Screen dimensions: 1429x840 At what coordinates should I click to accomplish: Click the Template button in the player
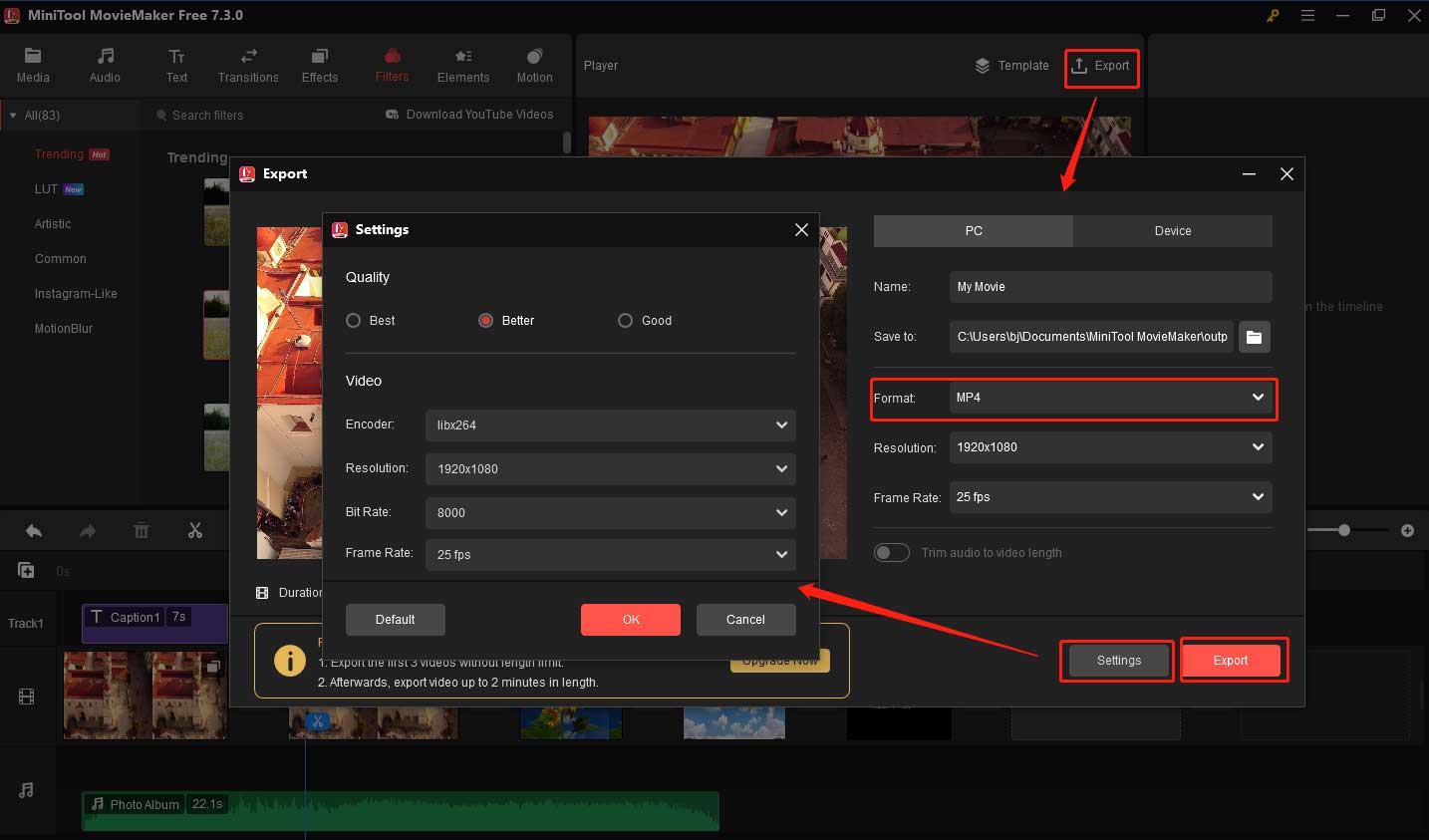[x=1011, y=66]
